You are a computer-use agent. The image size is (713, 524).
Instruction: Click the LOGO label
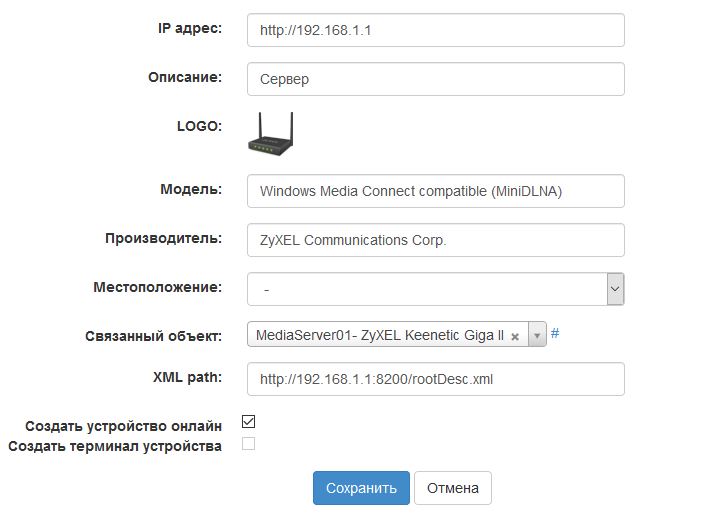coord(198,126)
